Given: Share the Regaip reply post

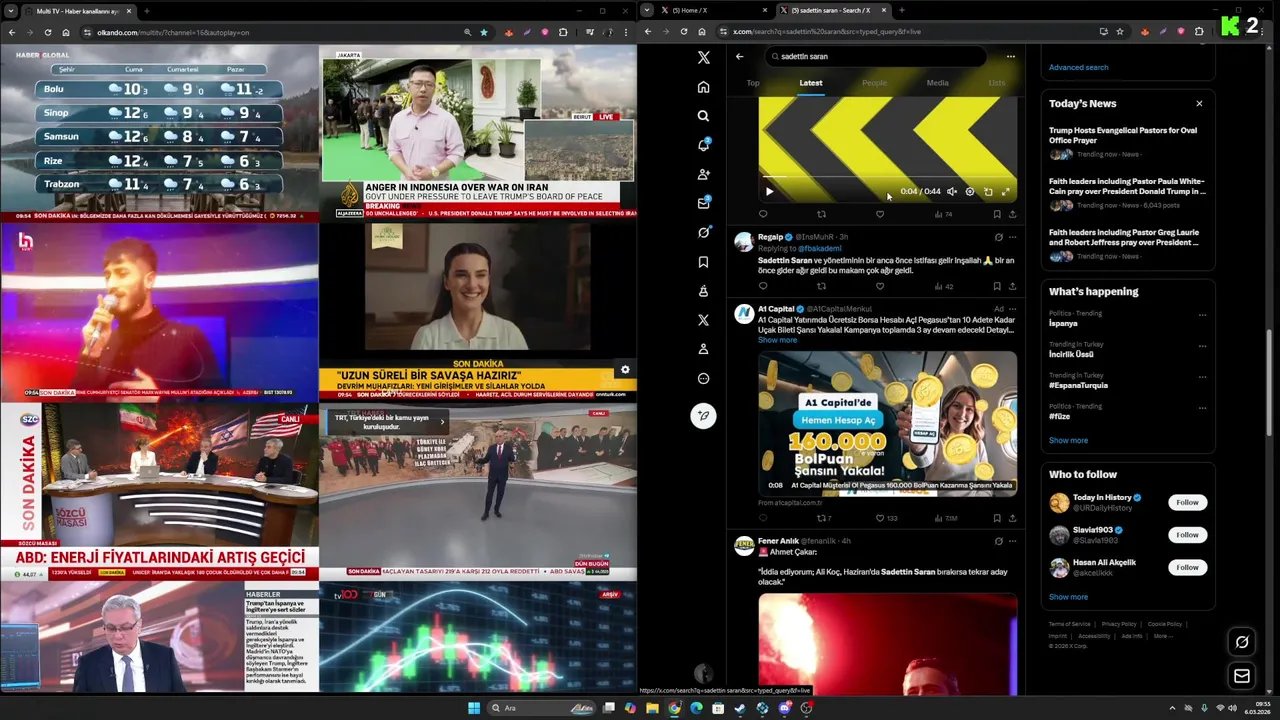Looking at the screenshot, I should tap(1012, 286).
